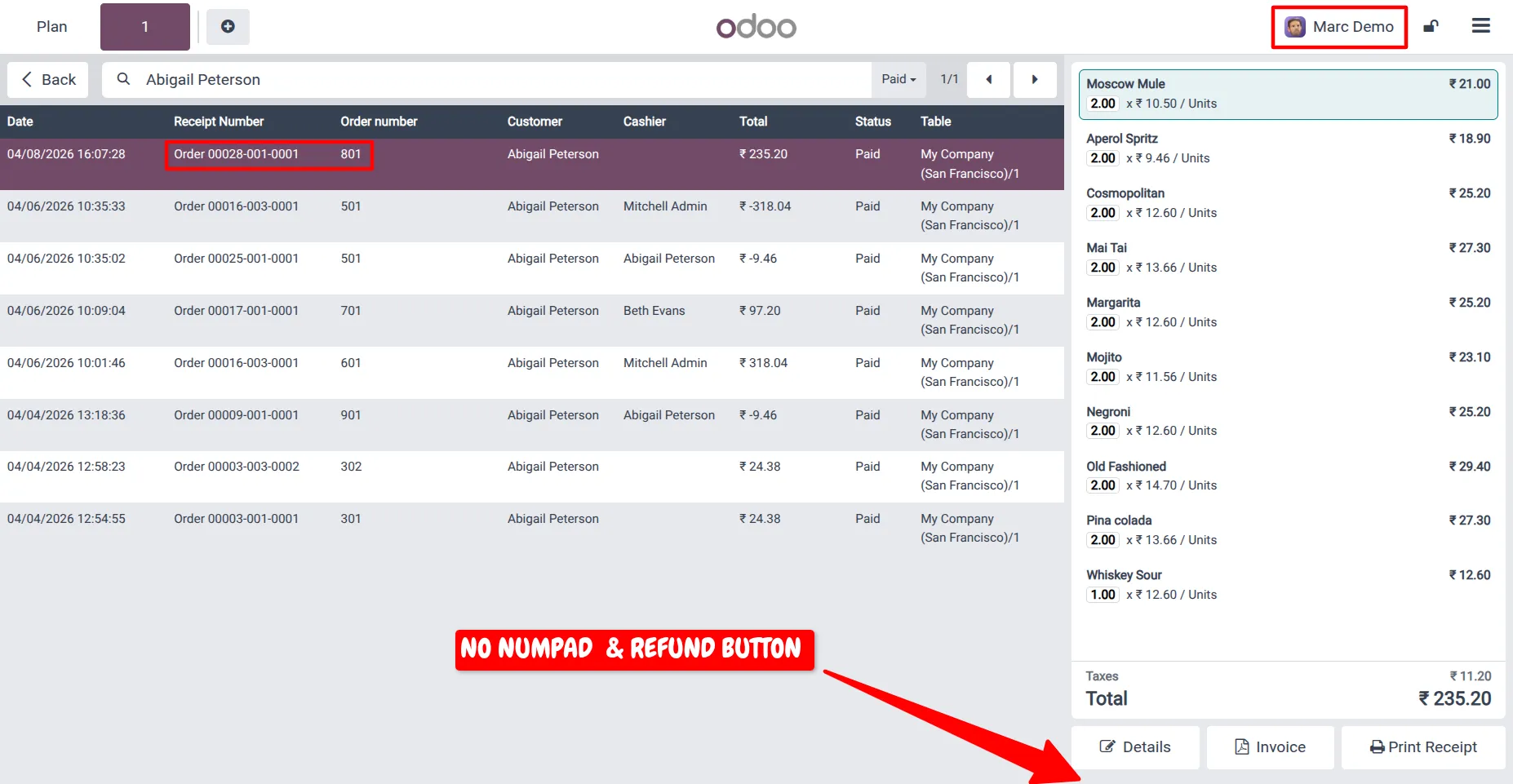Image resolution: width=1513 pixels, height=784 pixels.
Task: Select the Whiskey Sour order line
Action: tap(1288, 585)
